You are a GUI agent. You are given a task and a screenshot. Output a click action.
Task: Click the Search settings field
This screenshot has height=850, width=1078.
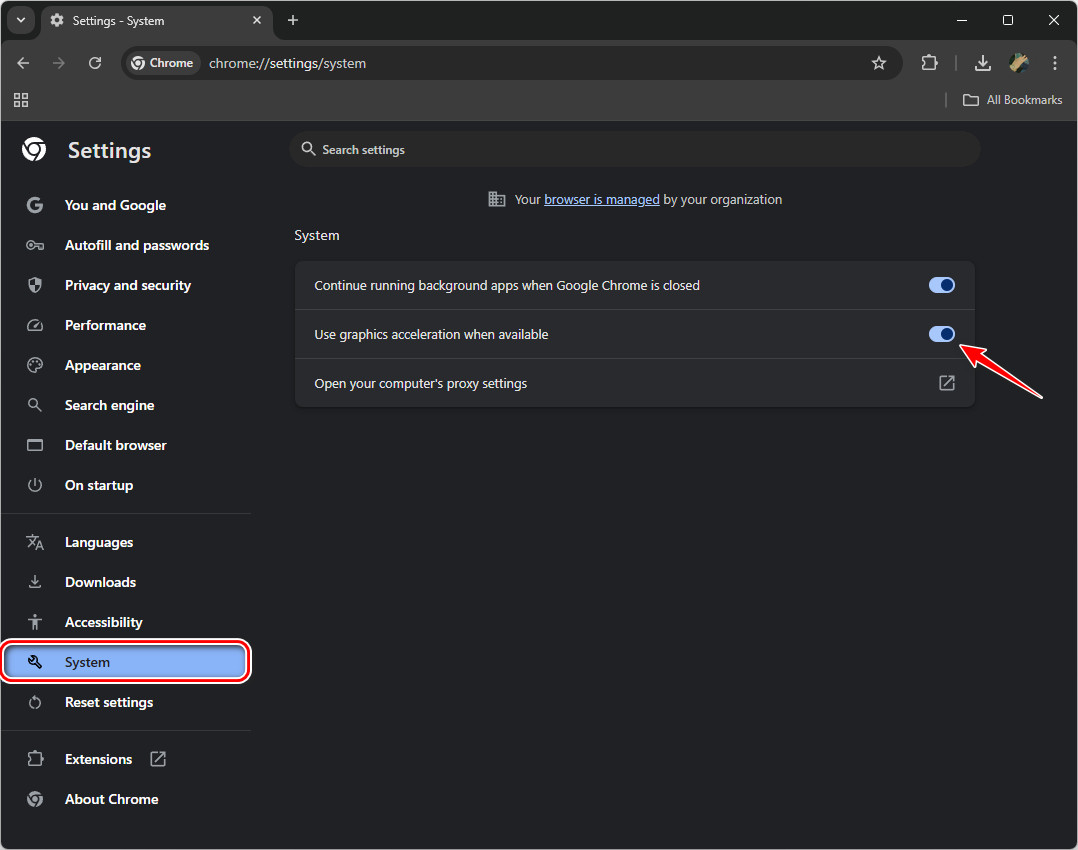pos(634,150)
